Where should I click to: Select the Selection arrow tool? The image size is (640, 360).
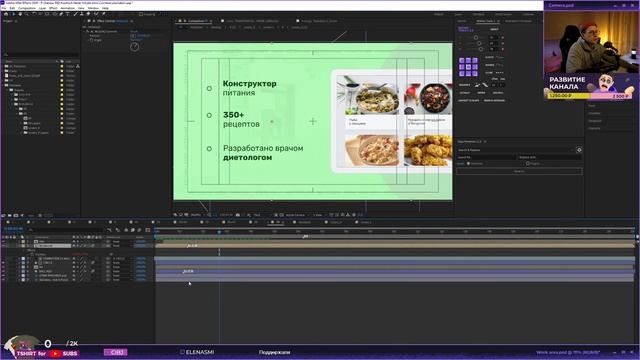pyautogui.click(x=13, y=14)
